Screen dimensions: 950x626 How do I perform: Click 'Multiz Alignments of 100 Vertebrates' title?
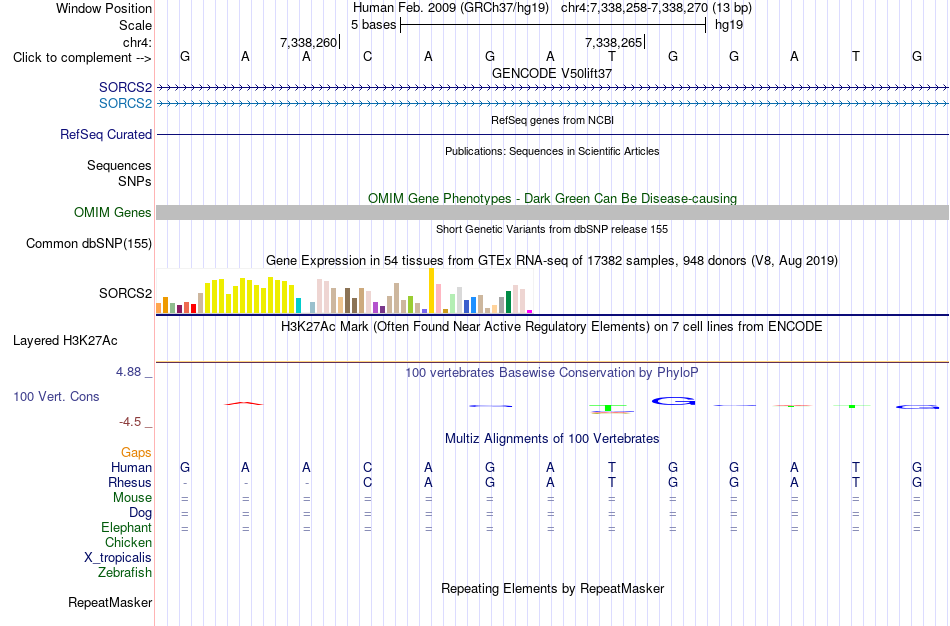552,439
